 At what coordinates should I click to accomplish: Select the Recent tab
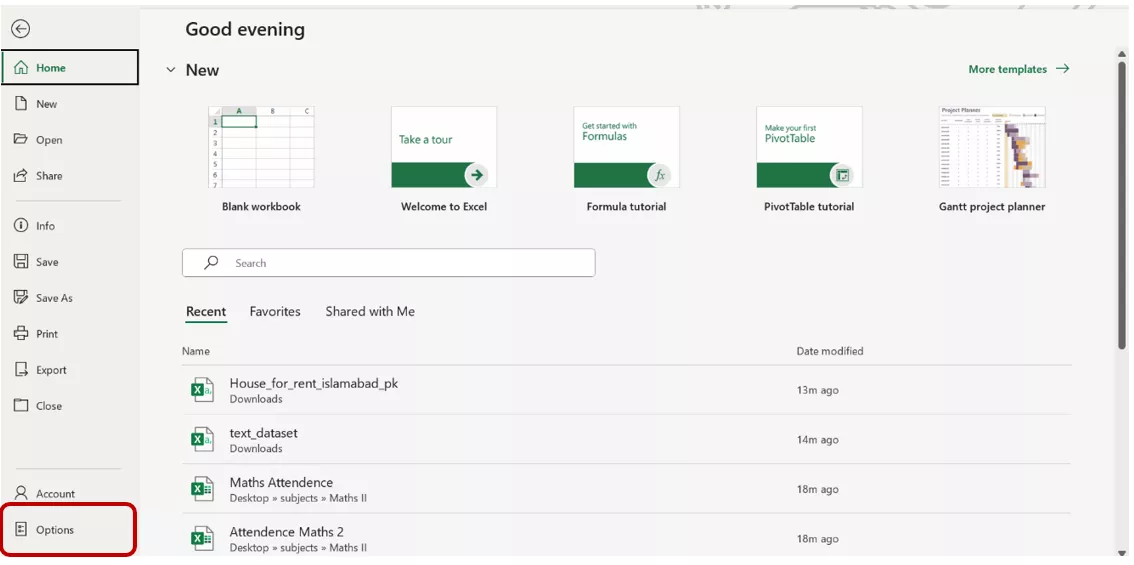(x=206, y=312)
